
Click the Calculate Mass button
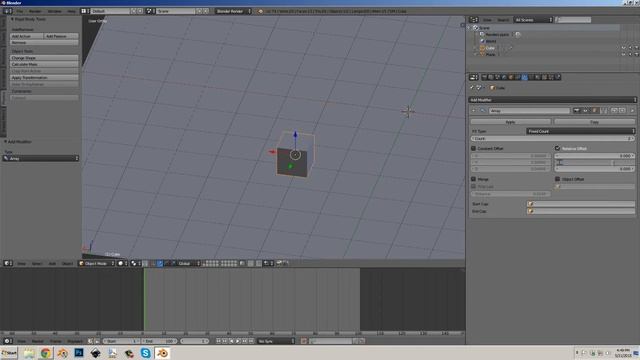pos(44,64)
